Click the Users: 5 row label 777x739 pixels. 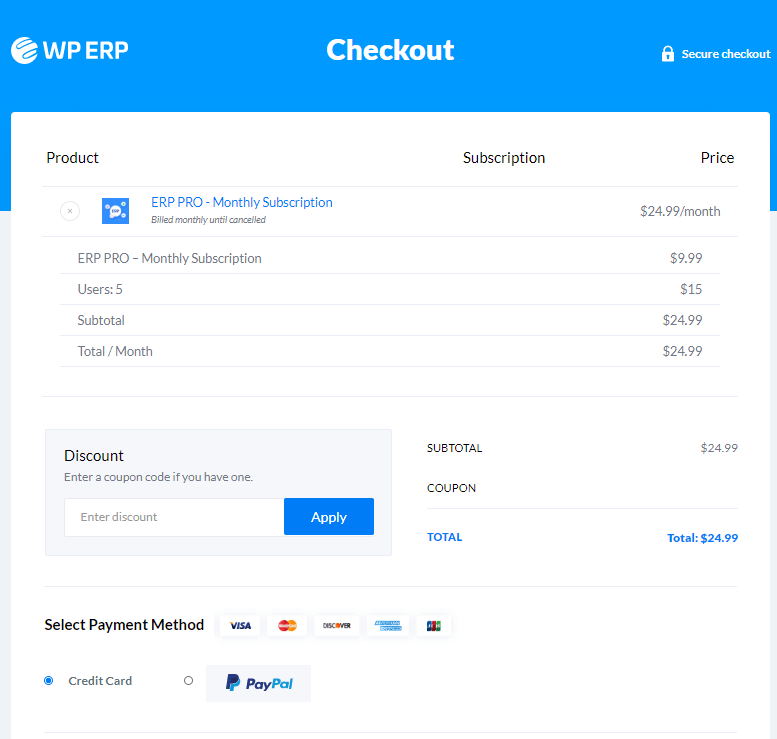(x=100, y=289)
